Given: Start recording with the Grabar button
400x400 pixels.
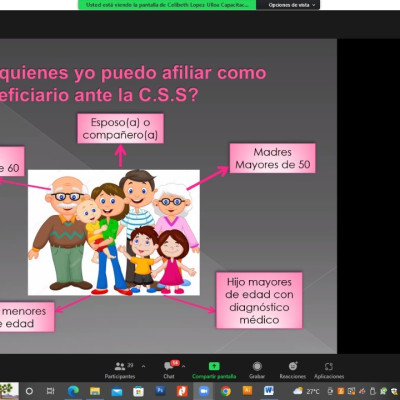Looking at the screenshot, I should point(257,370).
